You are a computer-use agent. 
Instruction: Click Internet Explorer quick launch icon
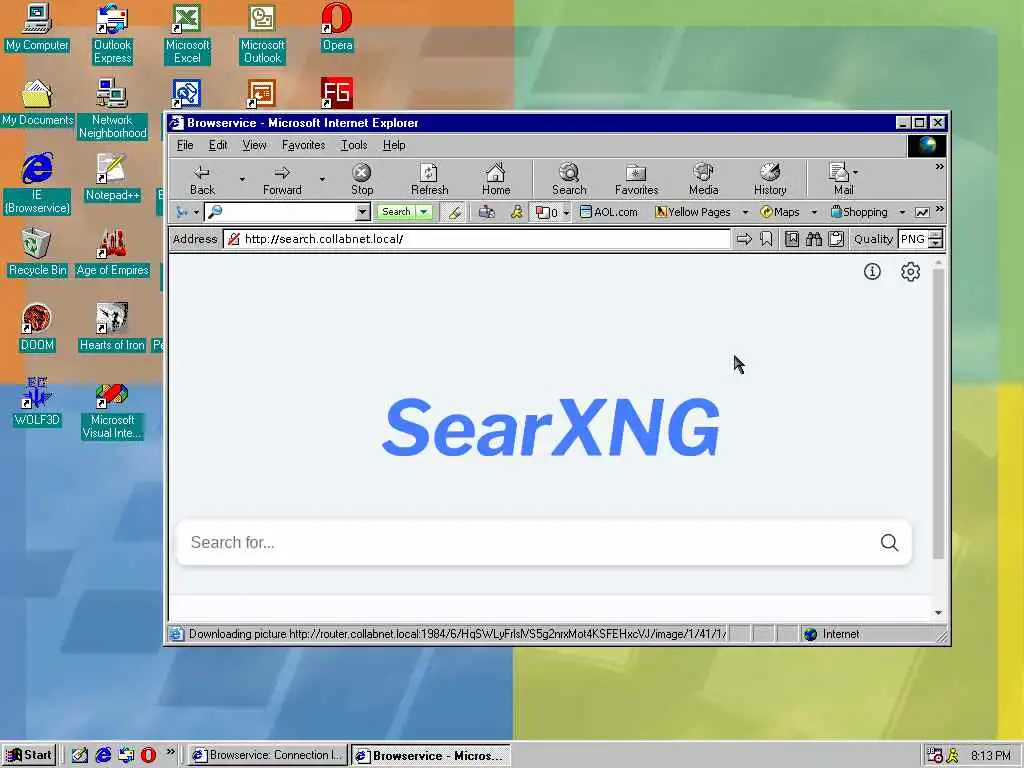click(103, 756)
